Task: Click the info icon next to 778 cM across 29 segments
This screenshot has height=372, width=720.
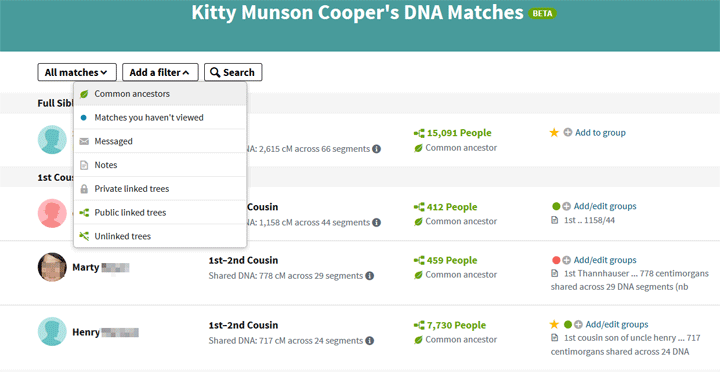Action: 370,276
